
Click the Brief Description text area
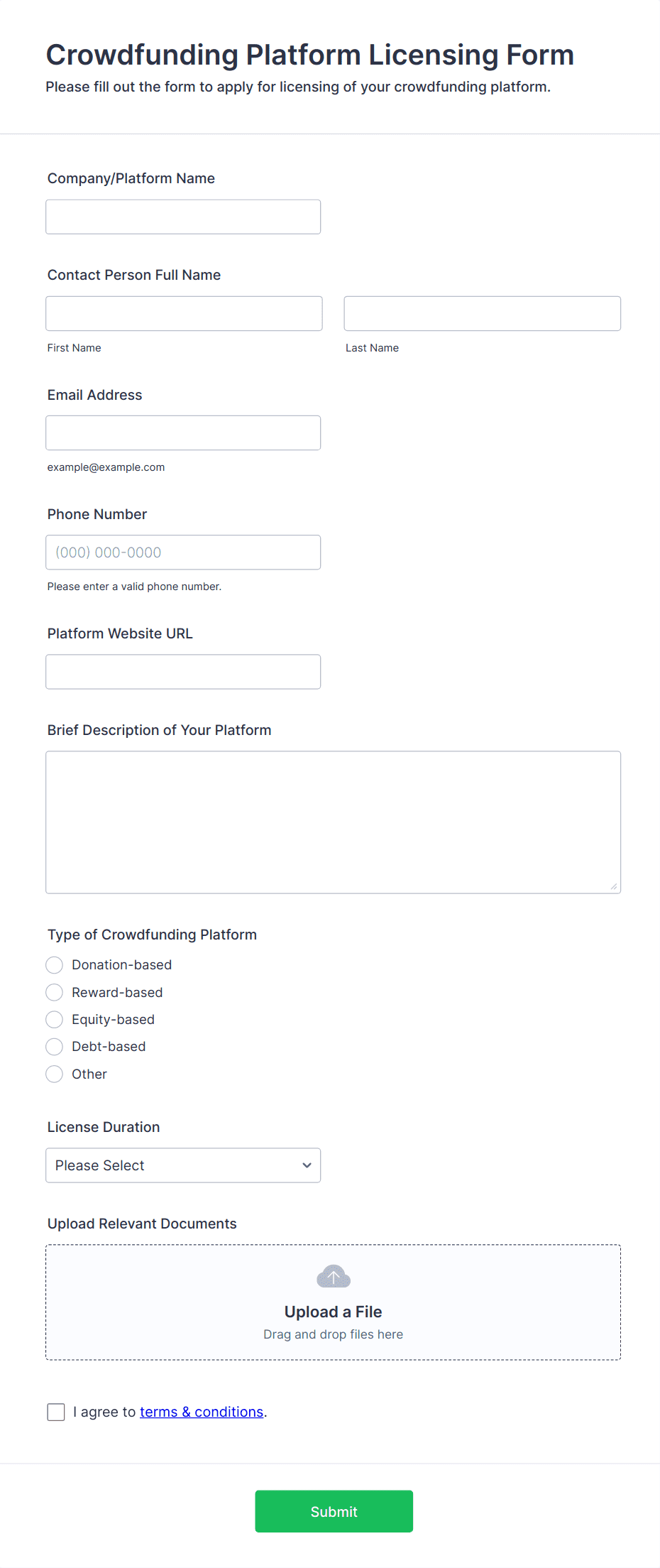click(x=334, y=822)
